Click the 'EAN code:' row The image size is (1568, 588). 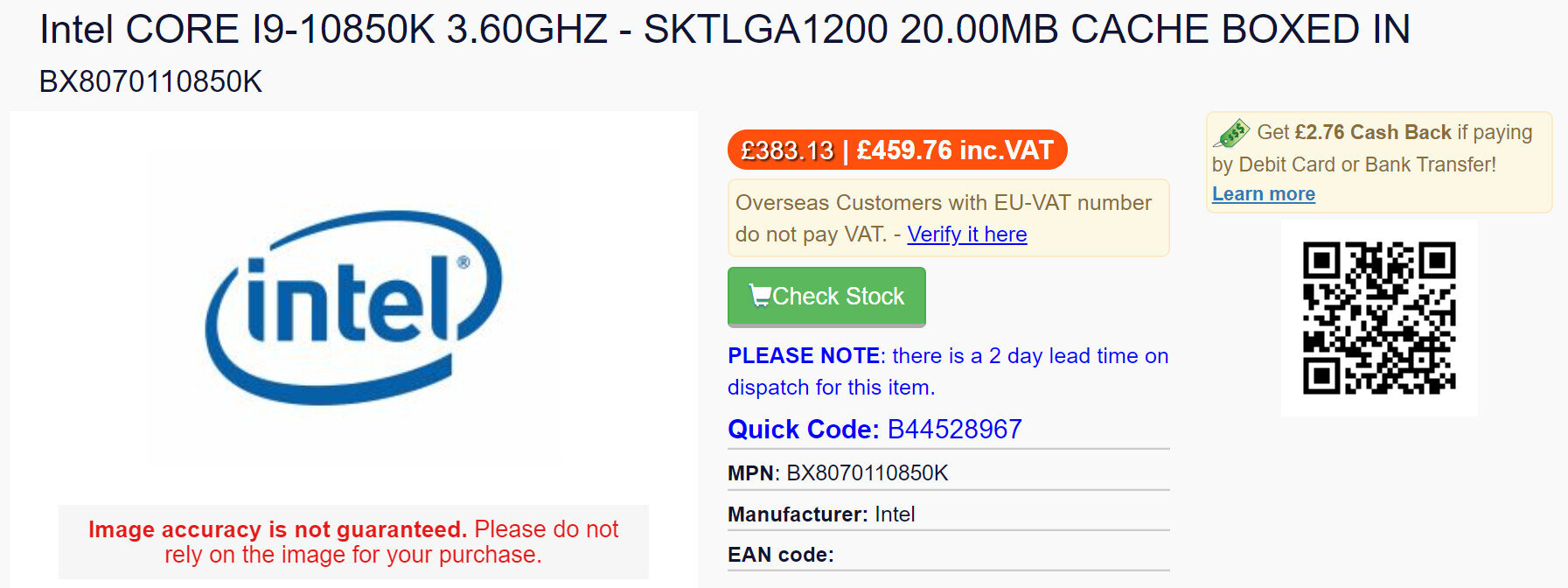(781, 555)
